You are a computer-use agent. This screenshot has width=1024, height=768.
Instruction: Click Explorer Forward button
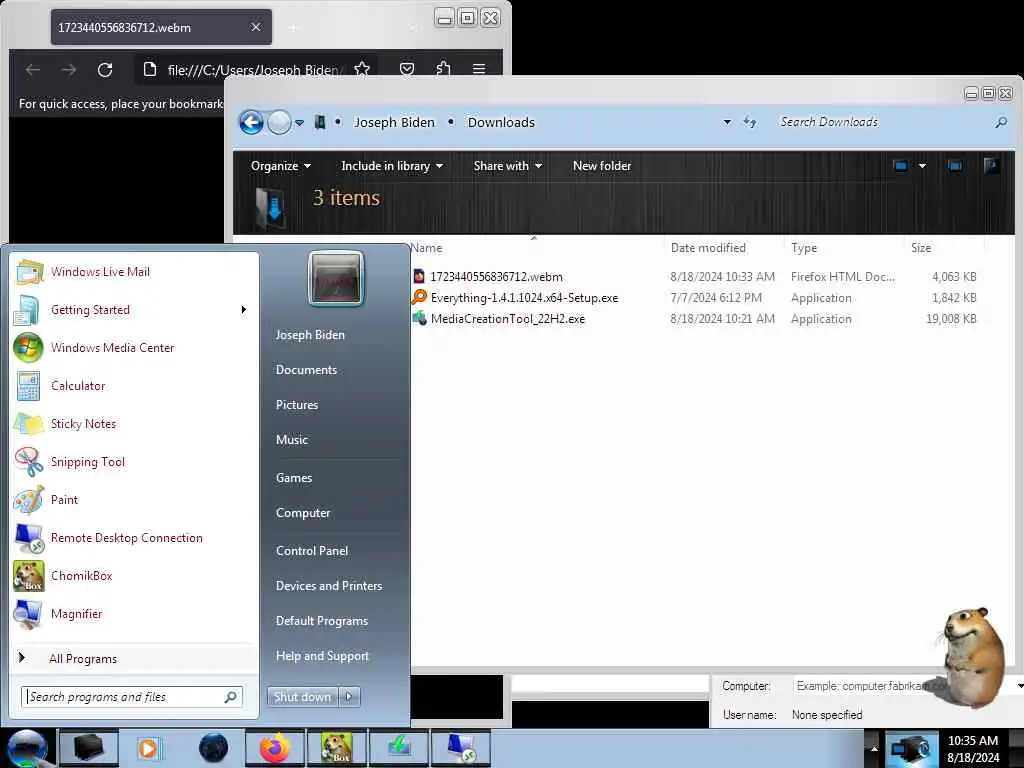click(280, 122)
